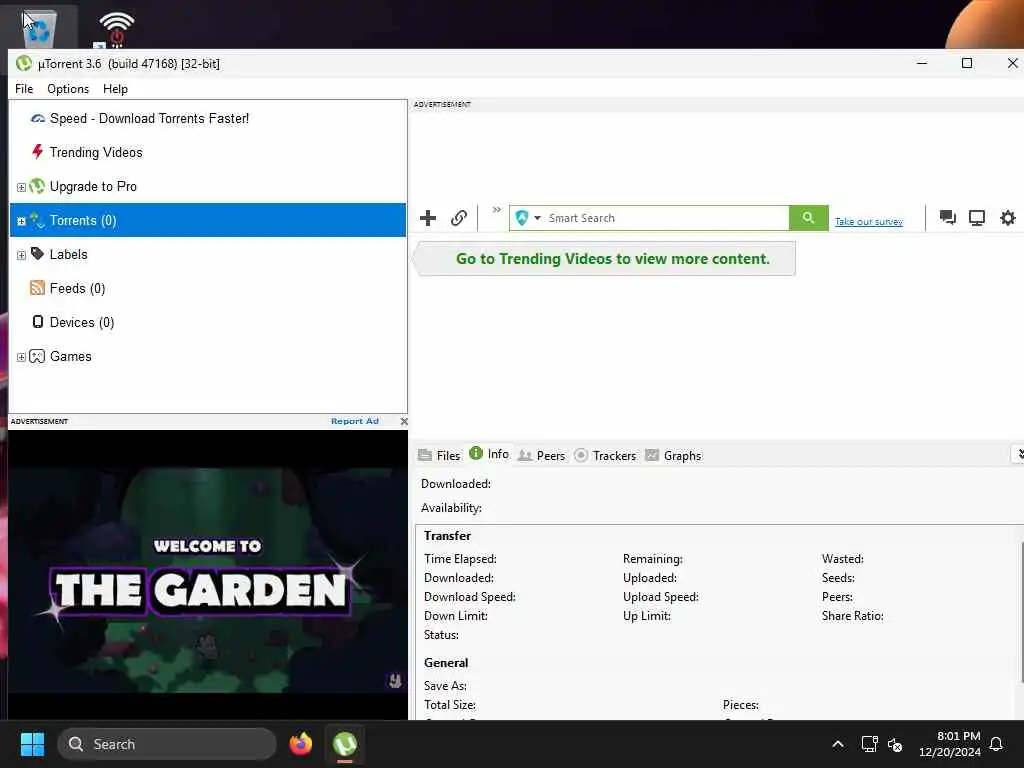The height and width of the screenshot is (768, 1024).
Task: Select Labels in sidebar
Action: coord(69,254)
